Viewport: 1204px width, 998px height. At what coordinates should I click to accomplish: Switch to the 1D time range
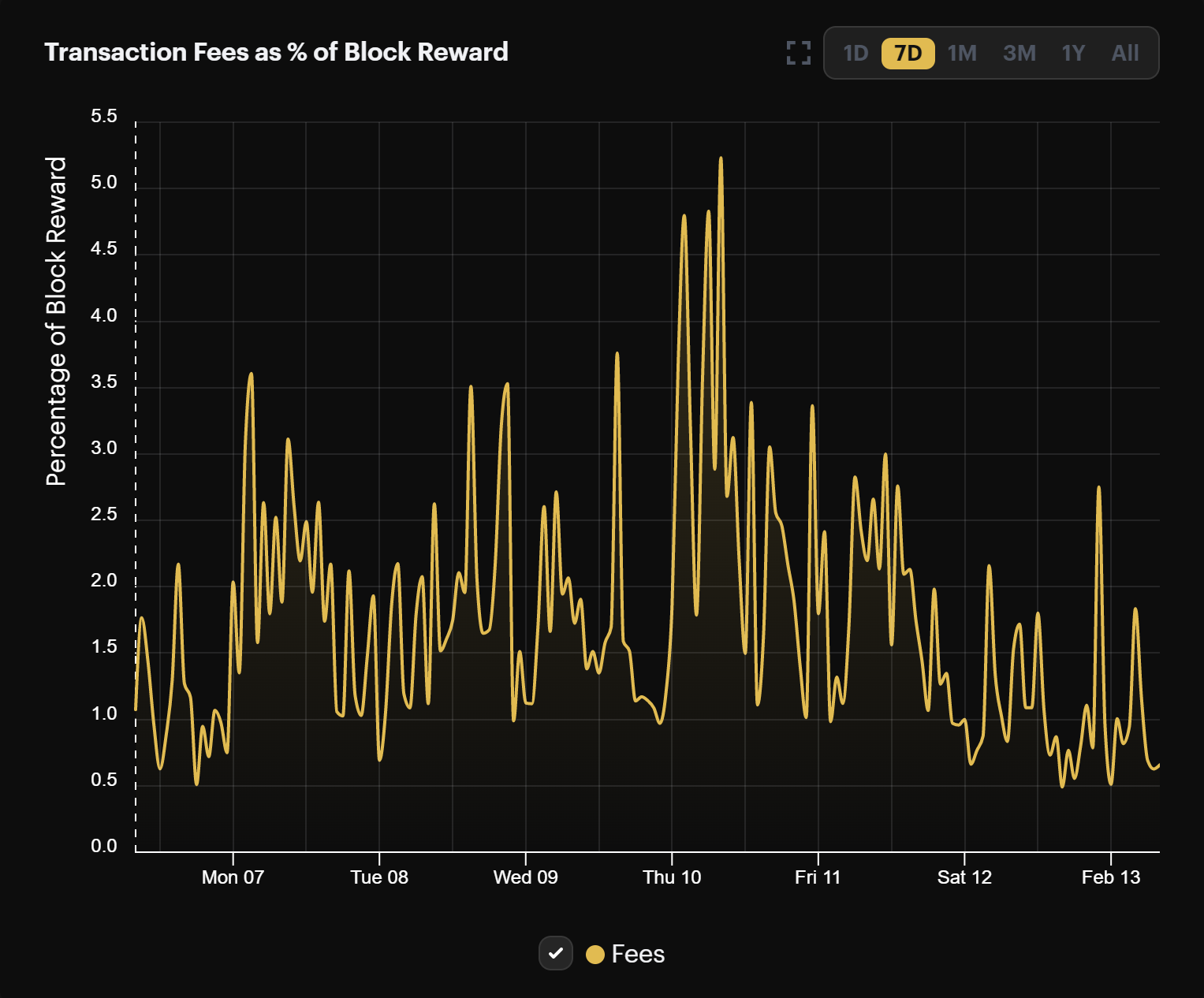[x=855, y=53]
